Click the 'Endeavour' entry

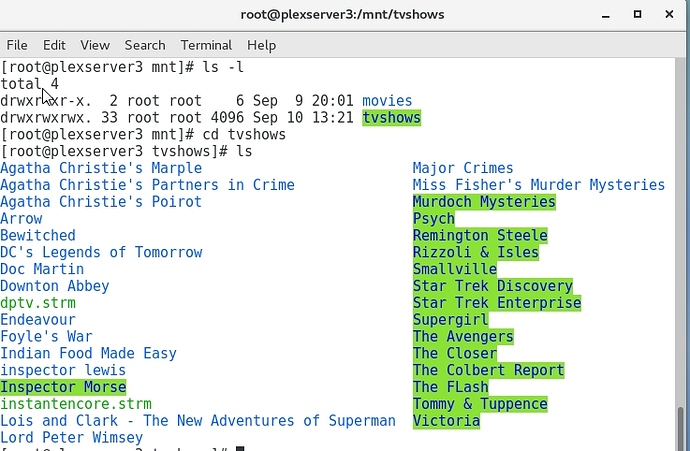click(x=38, y=320)
